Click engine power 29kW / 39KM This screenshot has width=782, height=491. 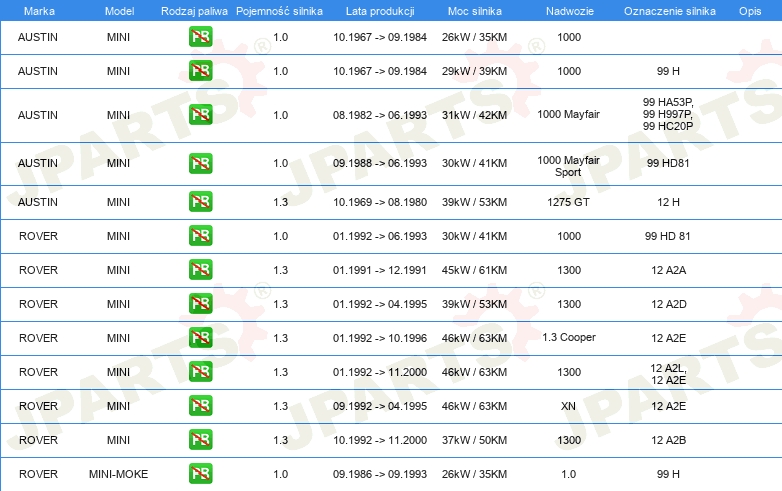point(474,71)
